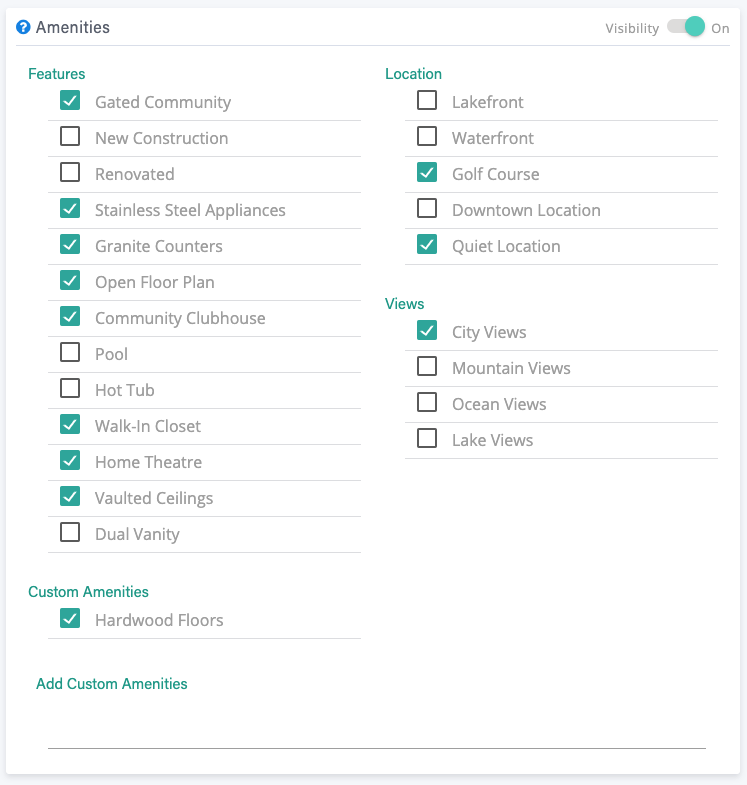Check the New Construction checkbox

pyautogui.click(x=70, y=136)
